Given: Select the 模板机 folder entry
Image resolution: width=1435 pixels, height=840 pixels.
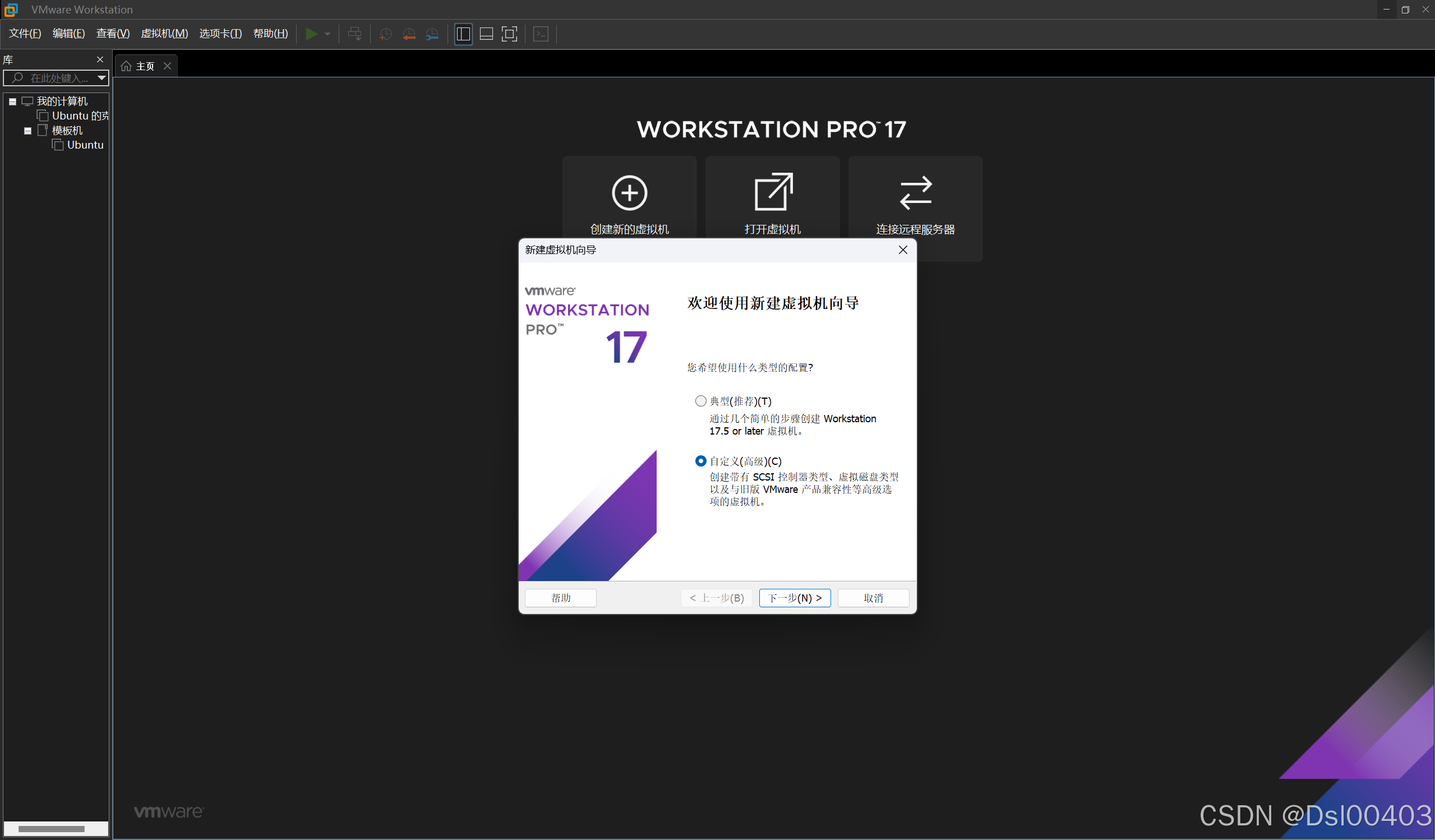Looking at the screenshot, I should tap(67, 131).
